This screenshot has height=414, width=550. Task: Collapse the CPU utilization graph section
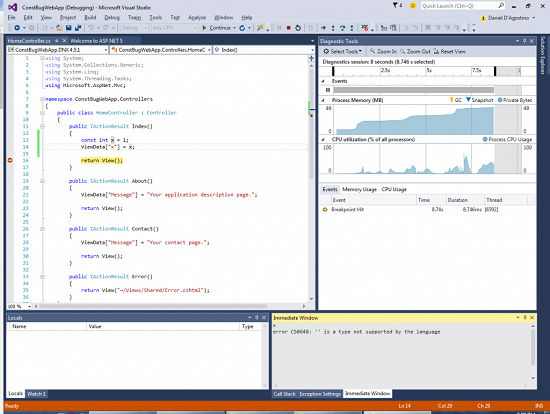tap(323, 140)
